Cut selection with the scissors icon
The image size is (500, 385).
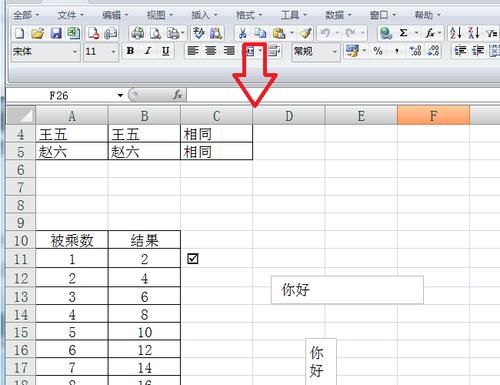(x=242, y=33)
